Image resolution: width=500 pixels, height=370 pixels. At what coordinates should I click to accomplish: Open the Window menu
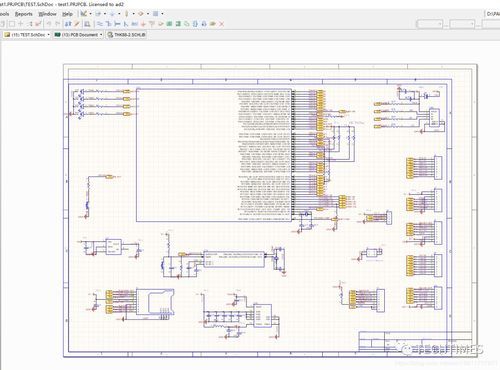(47, 14)
